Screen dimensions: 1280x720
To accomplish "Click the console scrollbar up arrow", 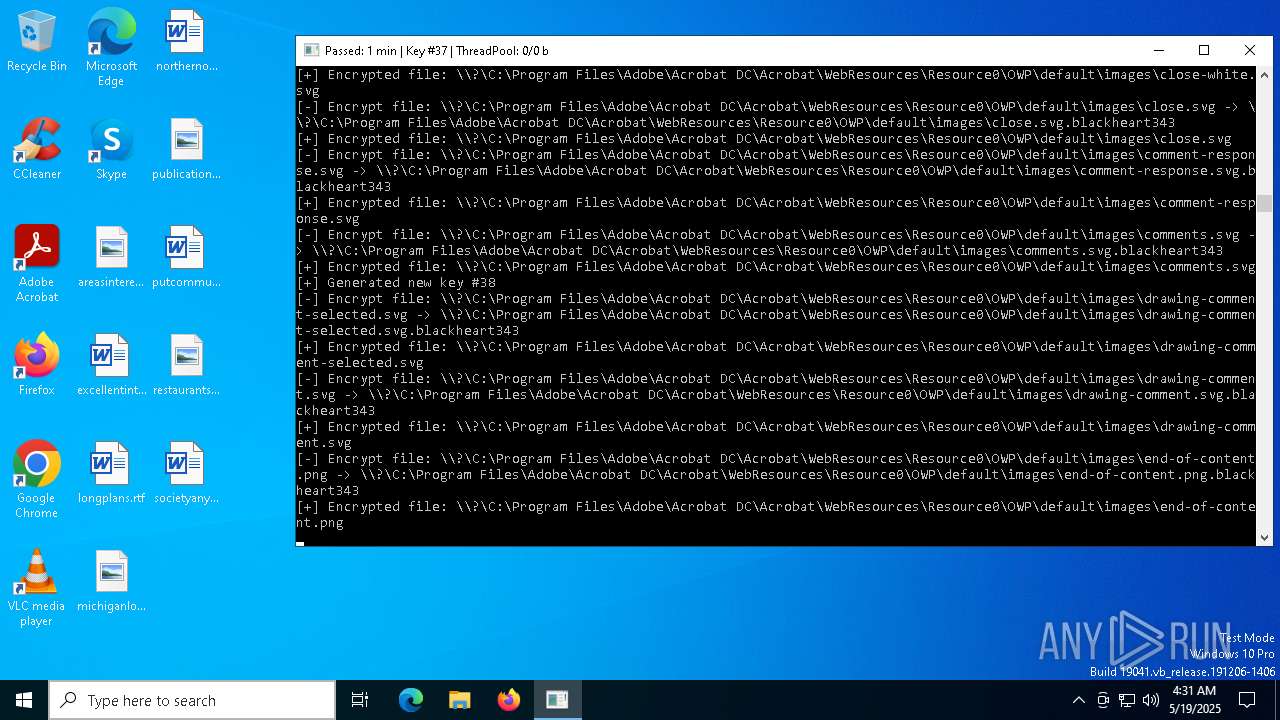I will (1264, 75).
